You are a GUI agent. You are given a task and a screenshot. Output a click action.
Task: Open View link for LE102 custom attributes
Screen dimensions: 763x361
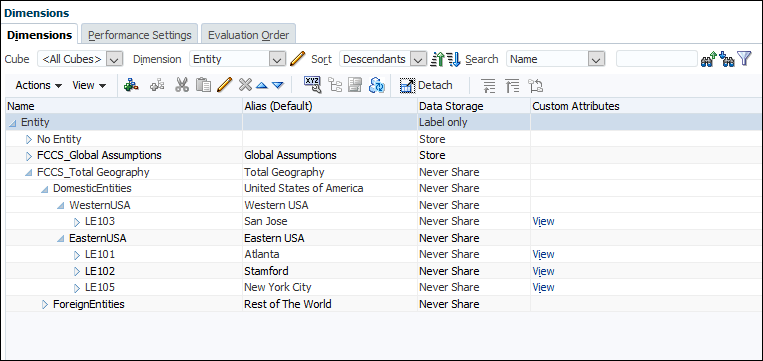[x=544, y=271]
